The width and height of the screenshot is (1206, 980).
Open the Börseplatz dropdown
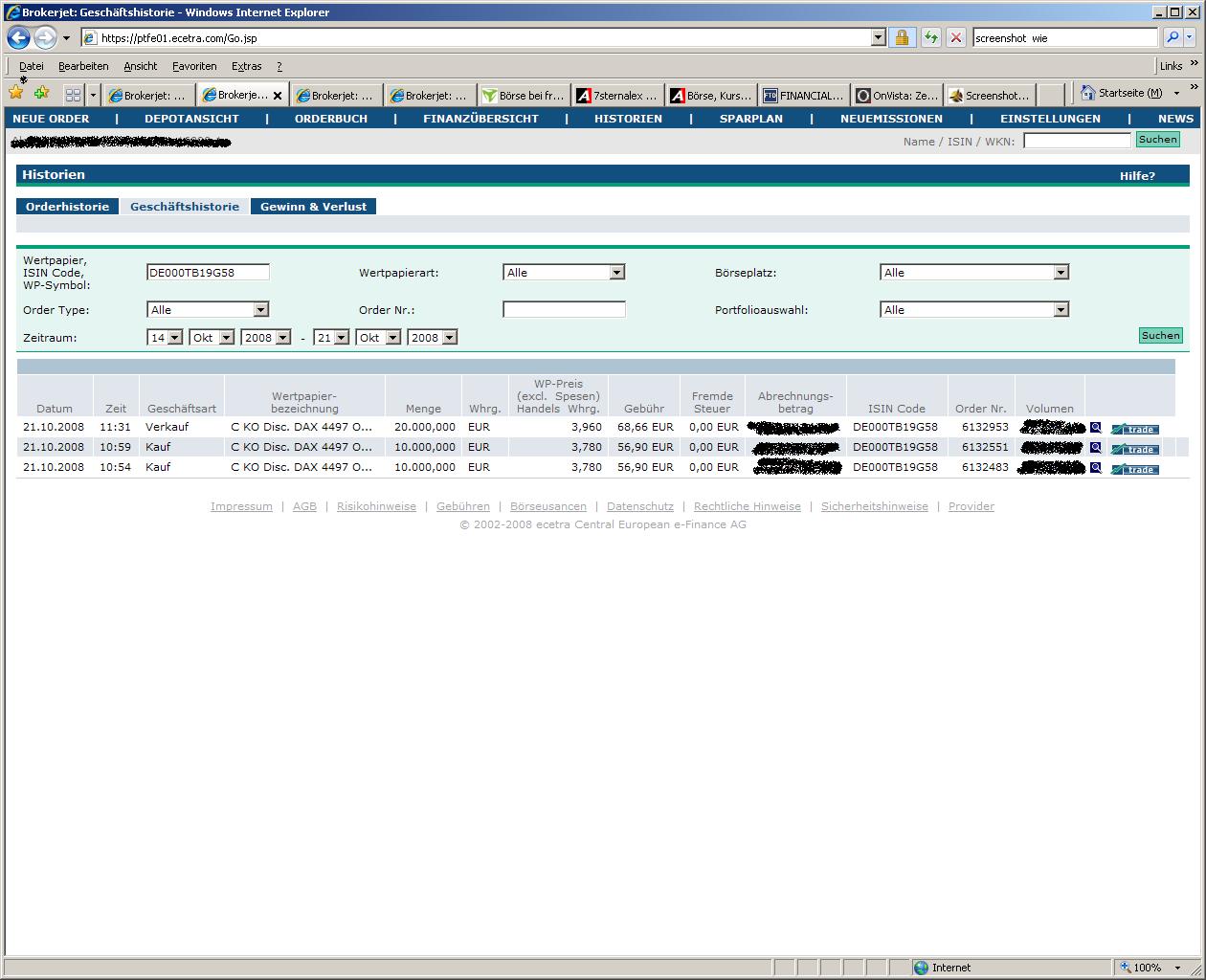[973, 273]
